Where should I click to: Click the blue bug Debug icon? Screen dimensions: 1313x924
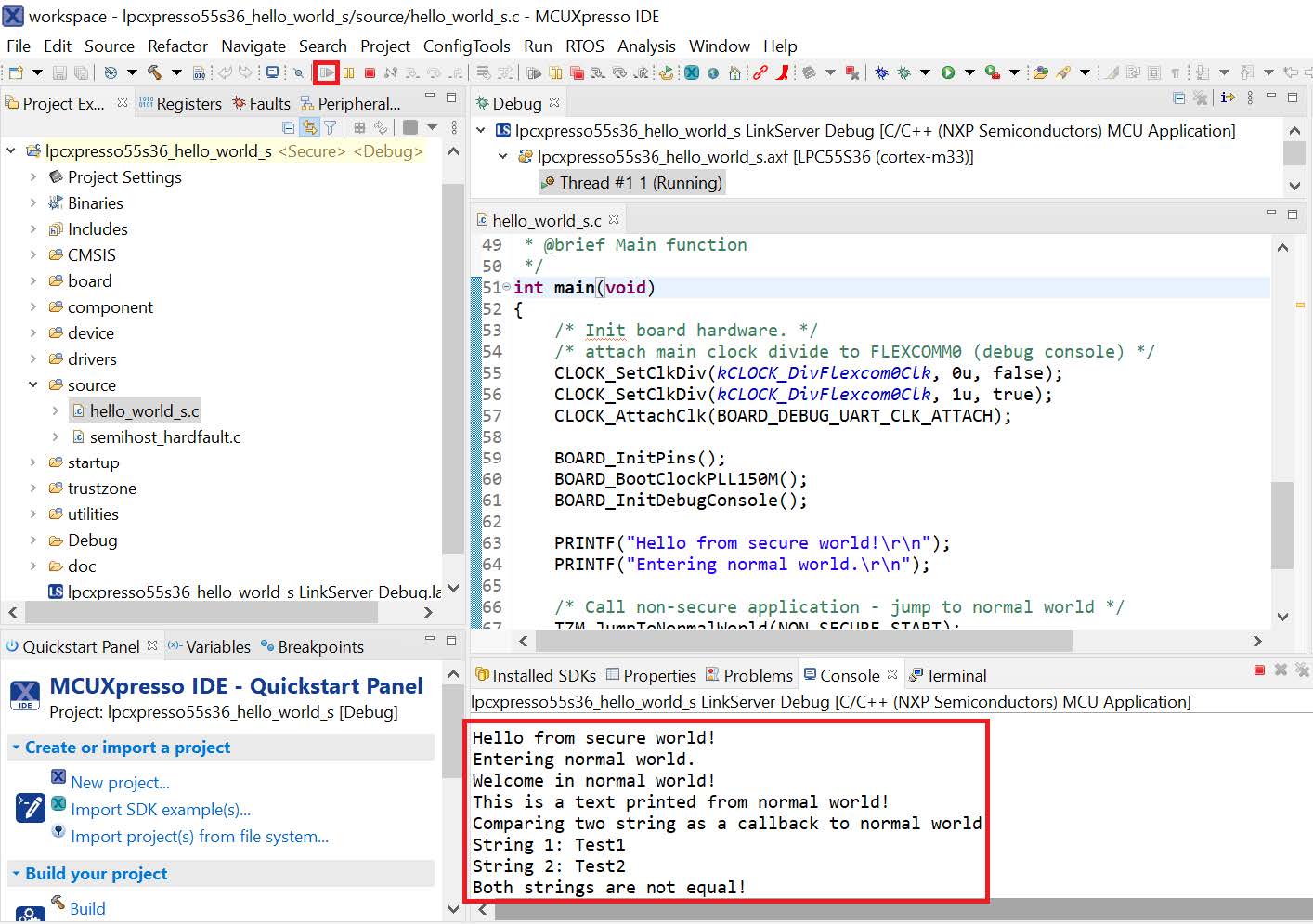click(881, 72)
